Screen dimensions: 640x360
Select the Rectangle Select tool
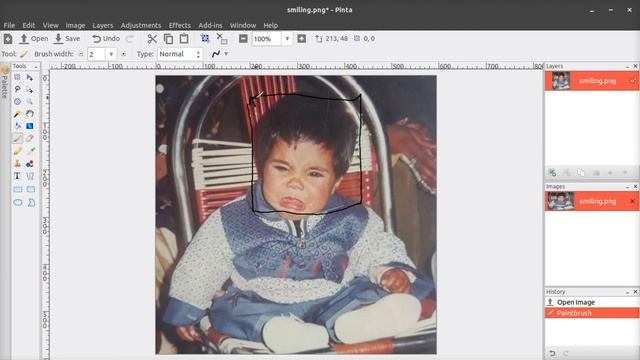17,77
